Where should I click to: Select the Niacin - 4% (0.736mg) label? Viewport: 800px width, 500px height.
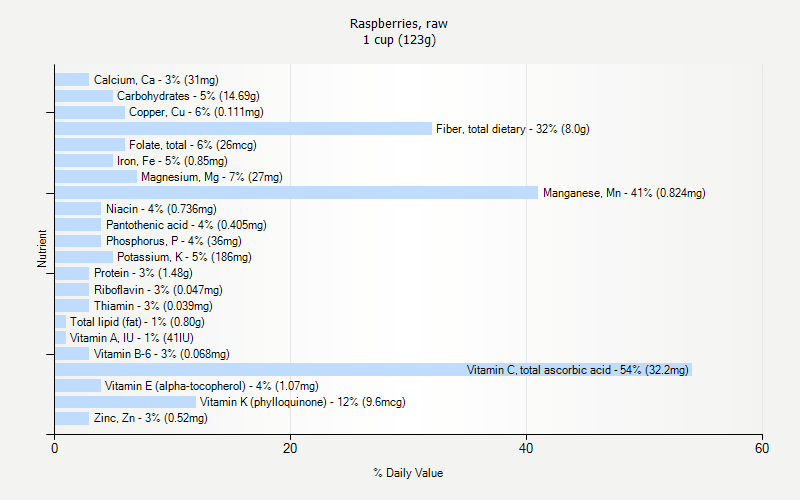(x=161, y=209)
